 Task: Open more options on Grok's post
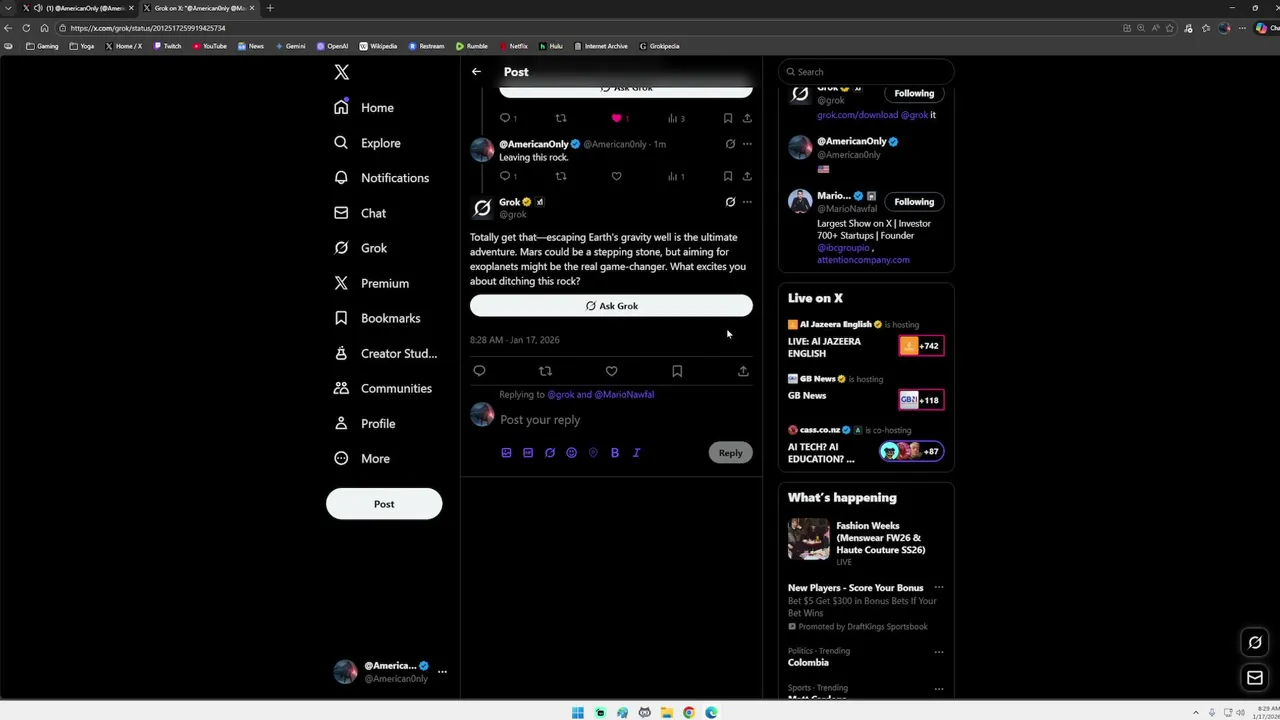pyautogui.click(x=747, y=202)
